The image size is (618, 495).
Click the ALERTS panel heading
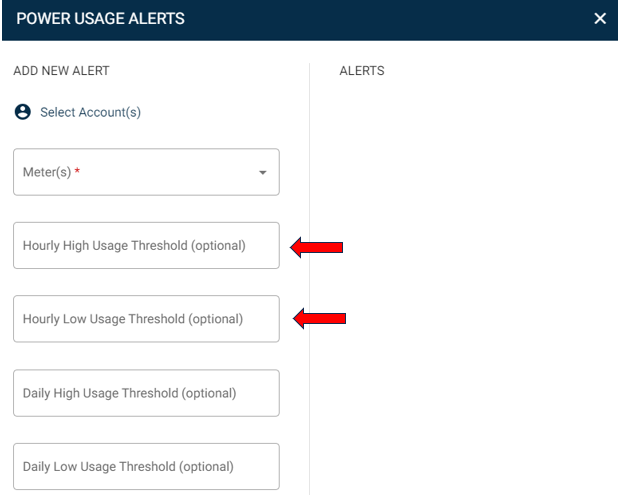[x=362, y=71]
